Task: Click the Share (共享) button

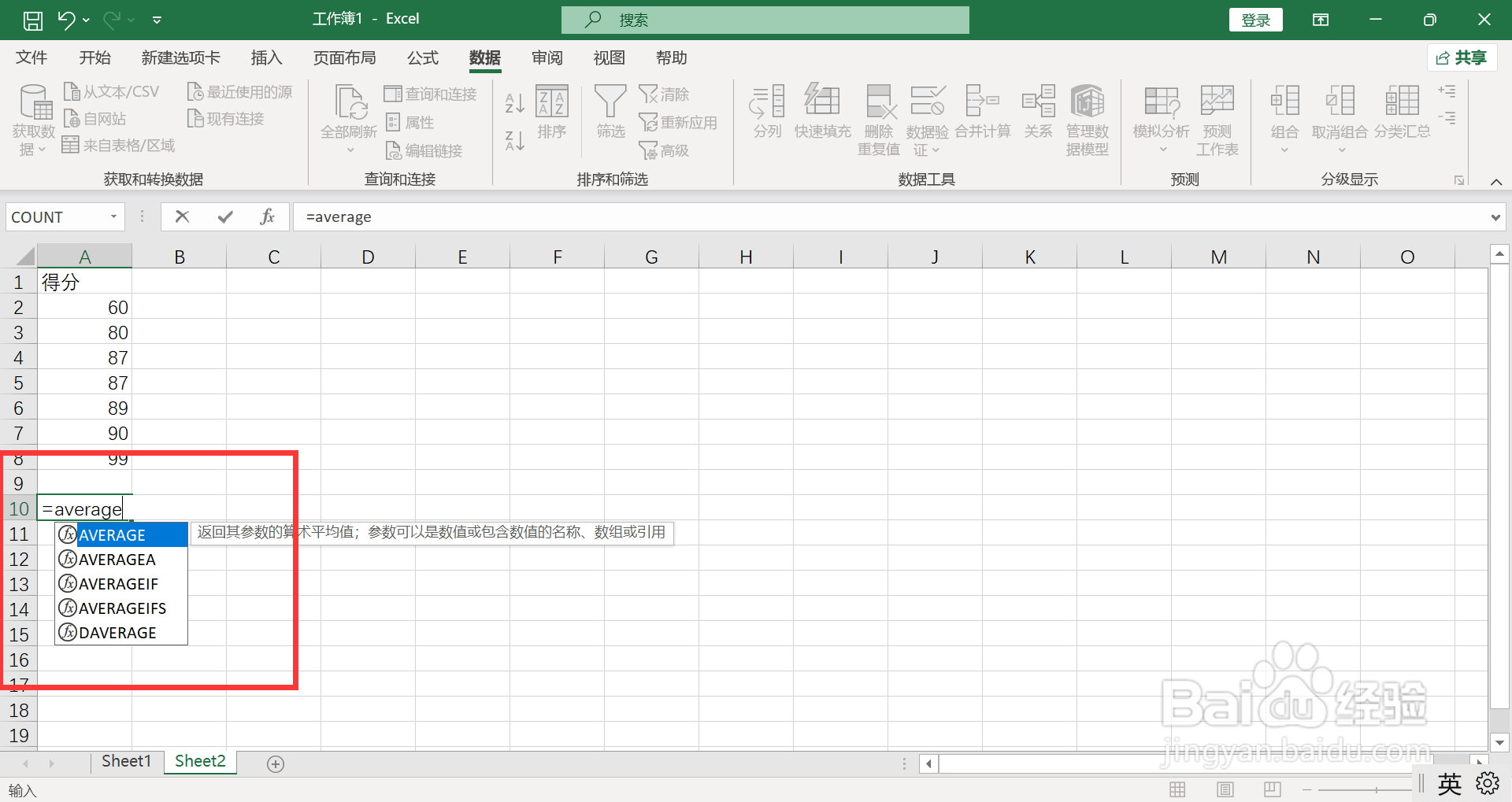Action: point(1462,57)
